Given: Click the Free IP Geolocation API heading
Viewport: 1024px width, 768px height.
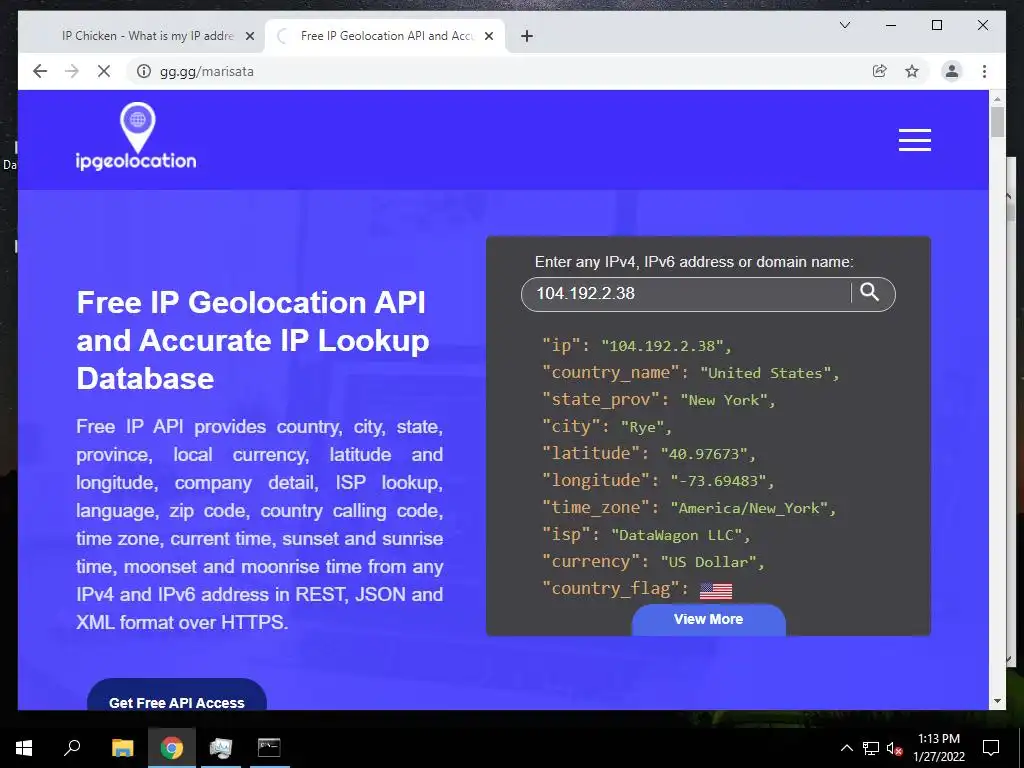Looking at the screenshot, I should [253, 340].
